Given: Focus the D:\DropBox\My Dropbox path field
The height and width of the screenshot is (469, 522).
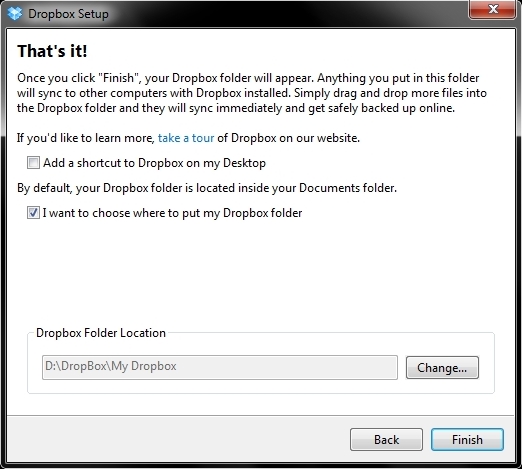Looking at the screenshot, I should click(x=220, y=367).
